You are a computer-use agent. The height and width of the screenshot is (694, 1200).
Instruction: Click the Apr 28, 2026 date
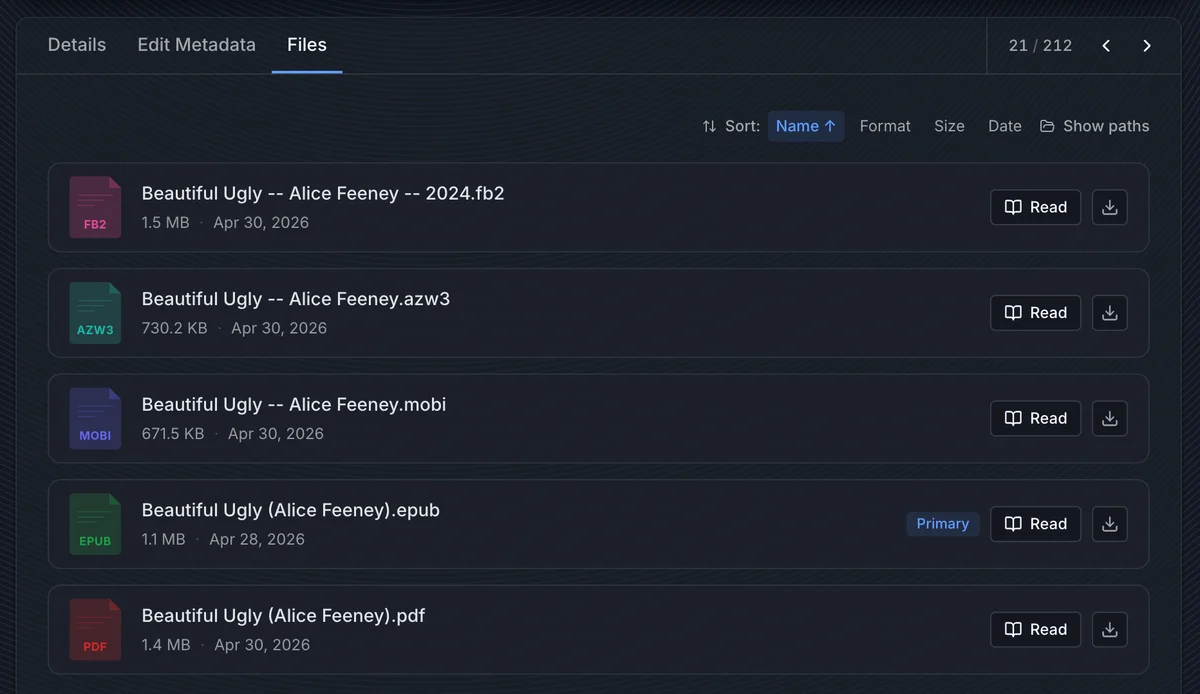tap(257, 539)
